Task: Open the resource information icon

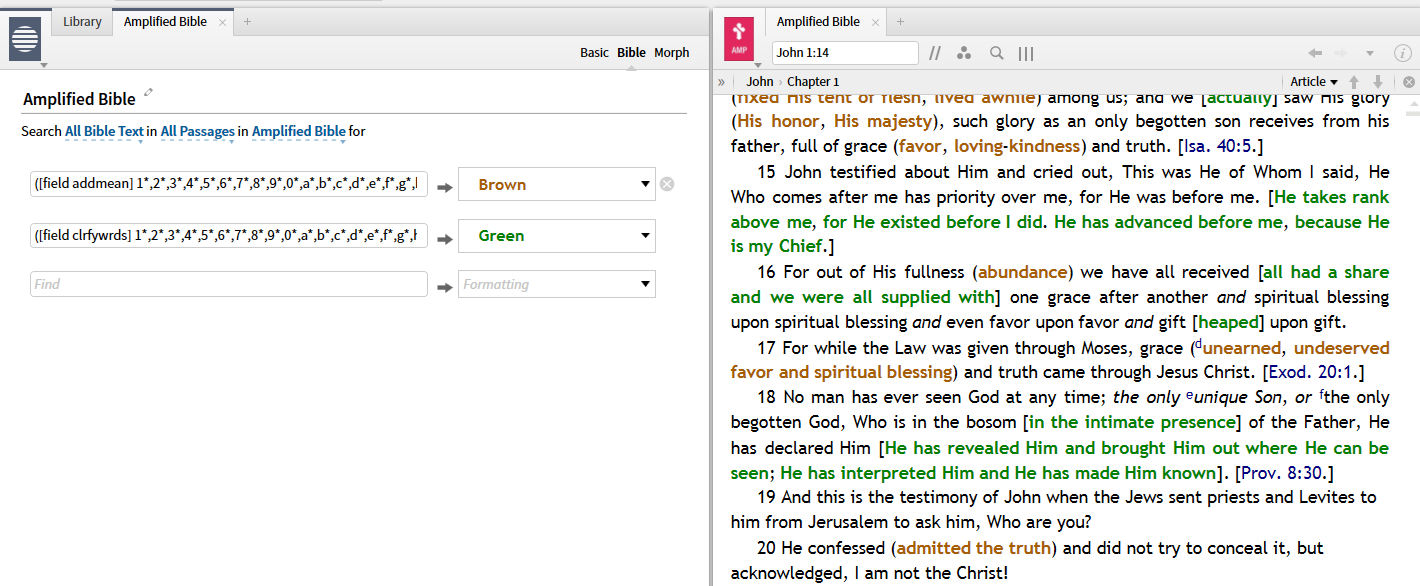Action: [x=1402, y=53]
